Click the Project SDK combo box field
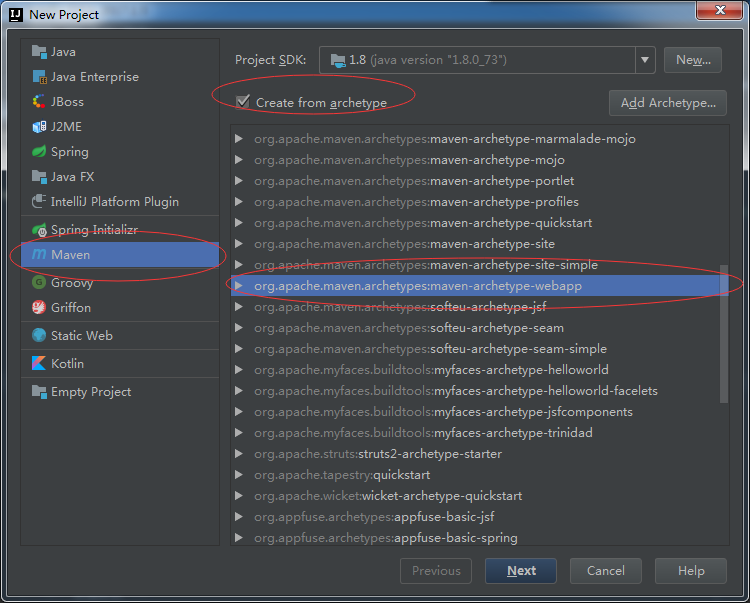The image size is (750, 603). pos(487,60)
